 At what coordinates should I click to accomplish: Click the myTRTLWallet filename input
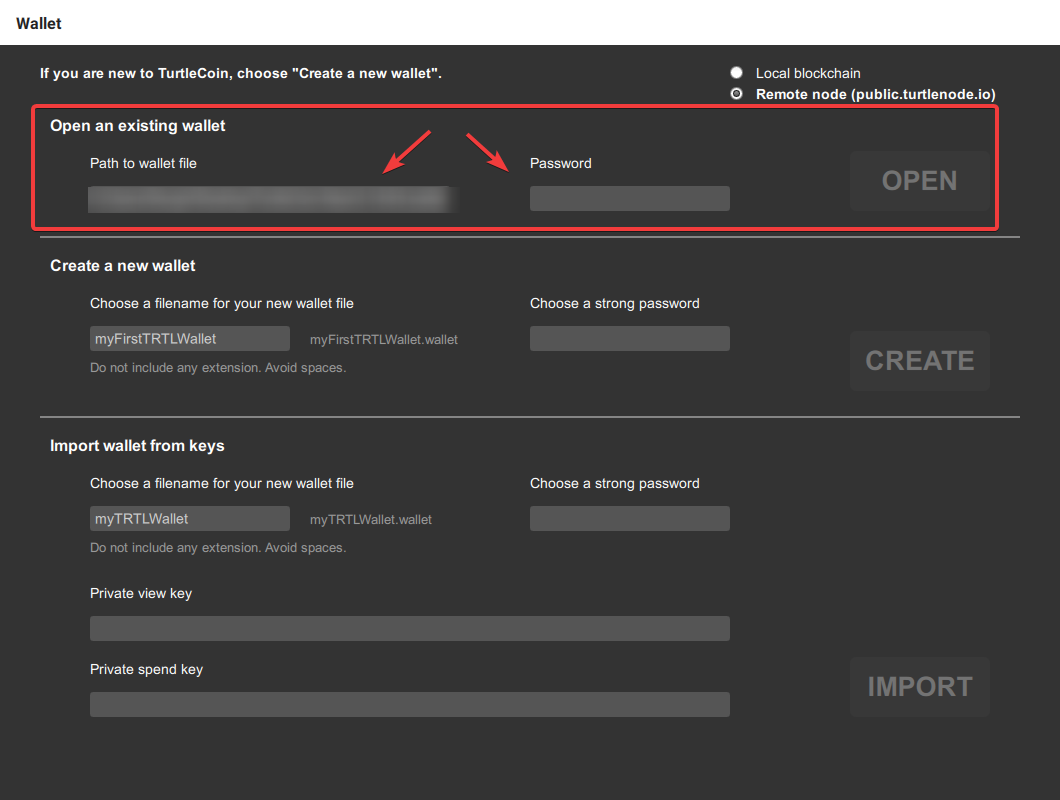point(189,519)
